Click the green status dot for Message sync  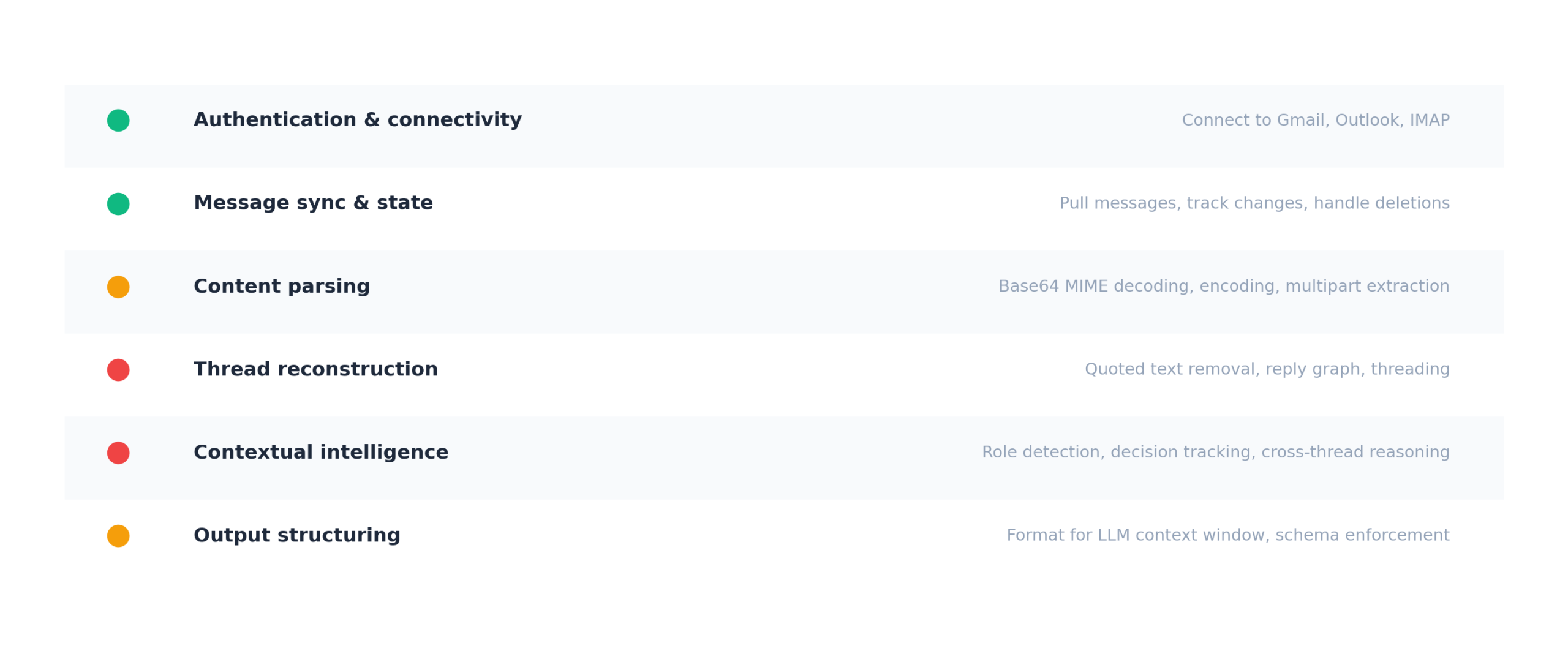[x=118, y=203]
